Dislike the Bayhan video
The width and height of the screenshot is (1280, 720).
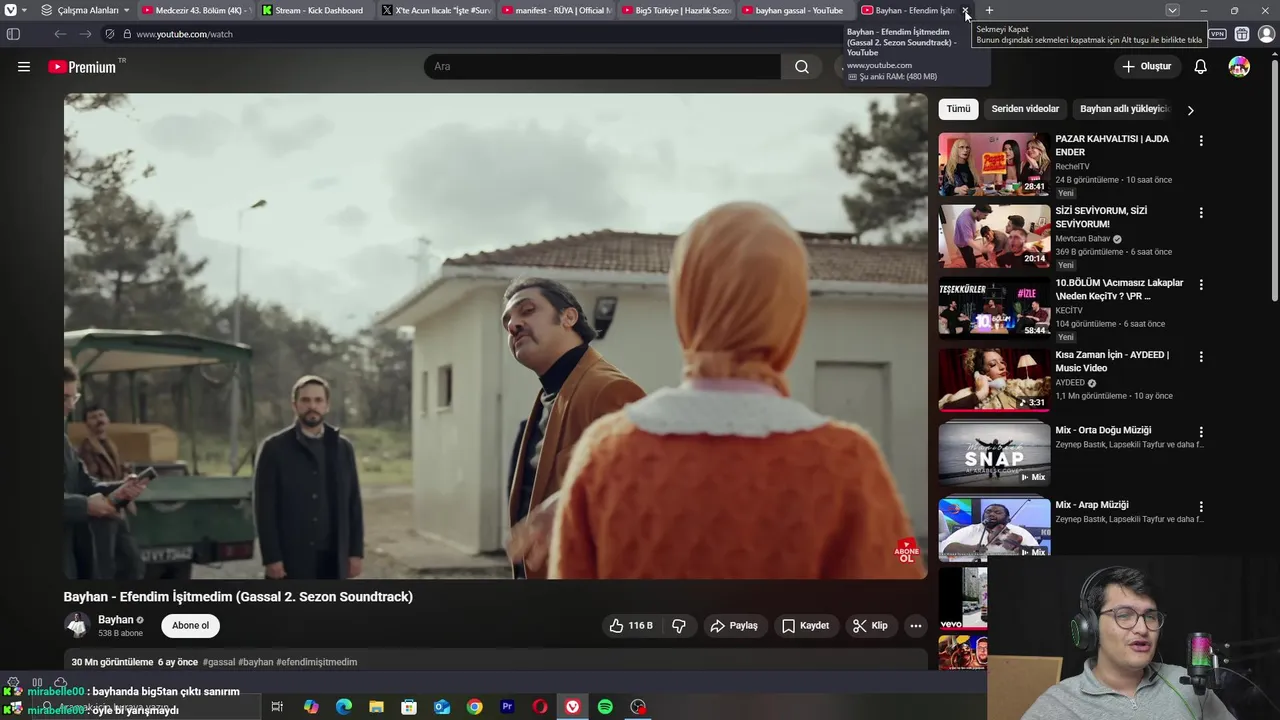click(x=679, y=626)
